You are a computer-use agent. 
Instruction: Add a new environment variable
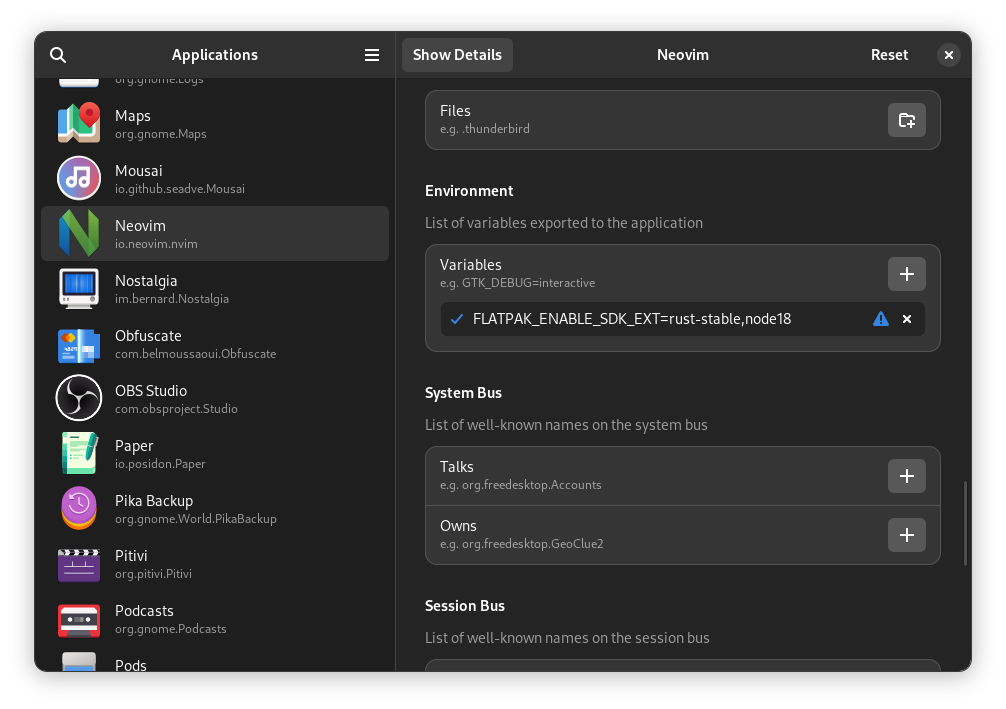tap(906, 273)
